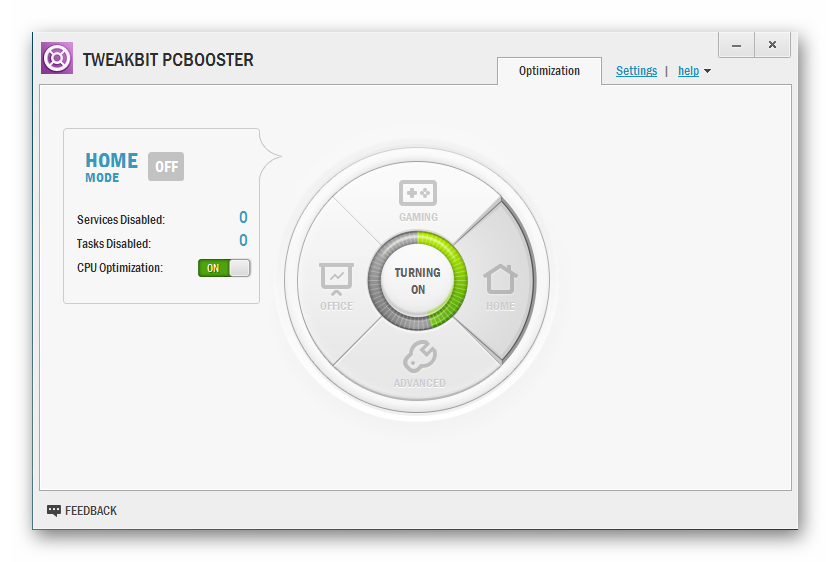
Task: Click the central Turning On dial
Action: (x=418, y=281)
